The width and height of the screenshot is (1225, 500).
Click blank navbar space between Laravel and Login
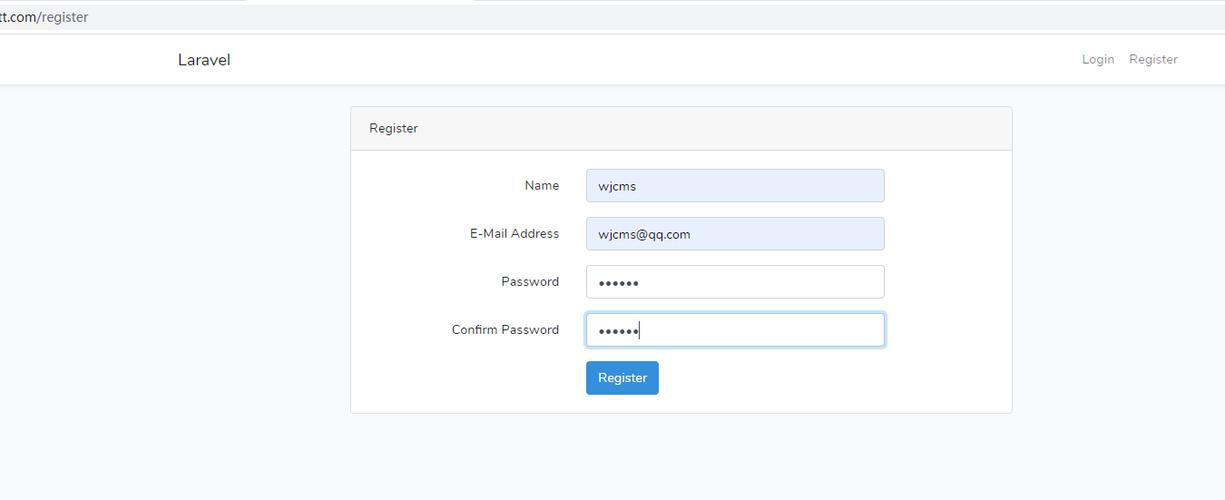(650, 60)
